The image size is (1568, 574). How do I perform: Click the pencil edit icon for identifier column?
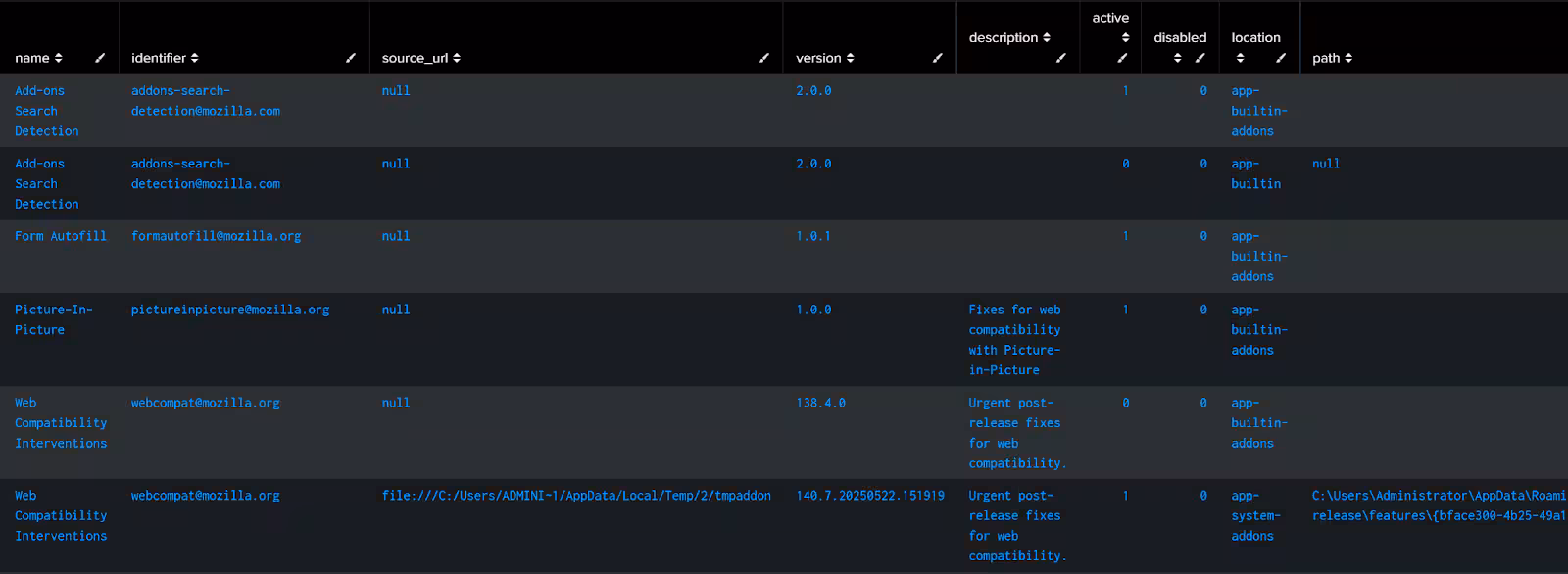pyautogui.click(x=351, y=58)
